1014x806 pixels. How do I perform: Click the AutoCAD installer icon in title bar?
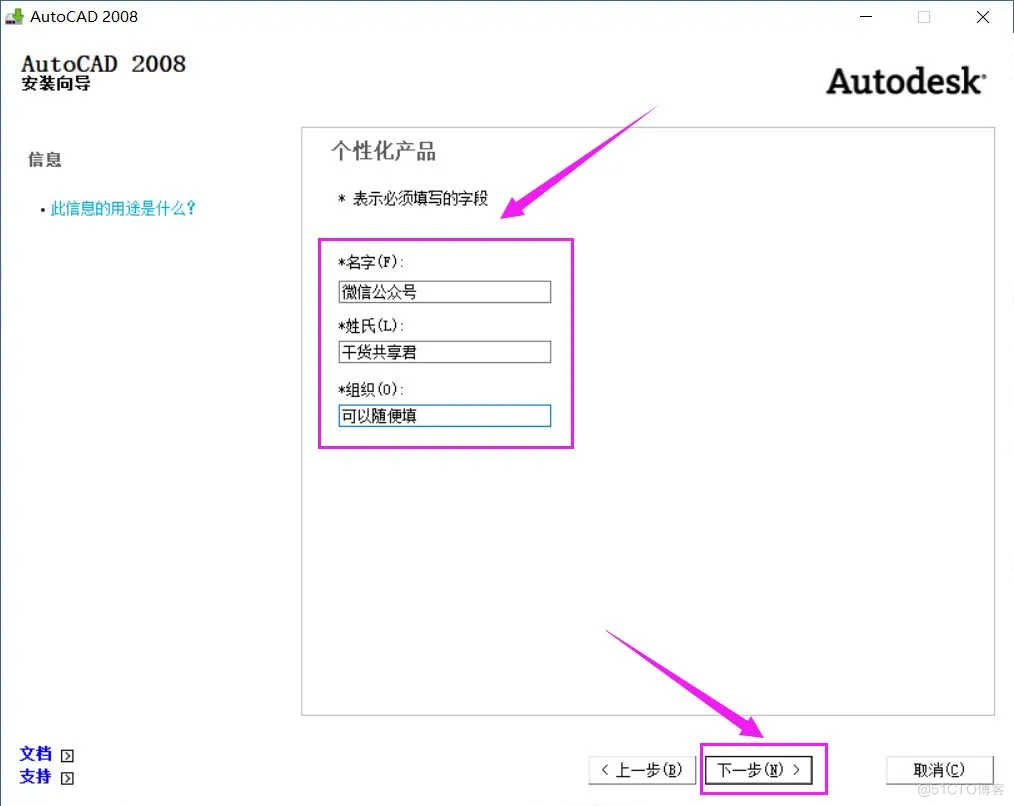coord(14,16)
